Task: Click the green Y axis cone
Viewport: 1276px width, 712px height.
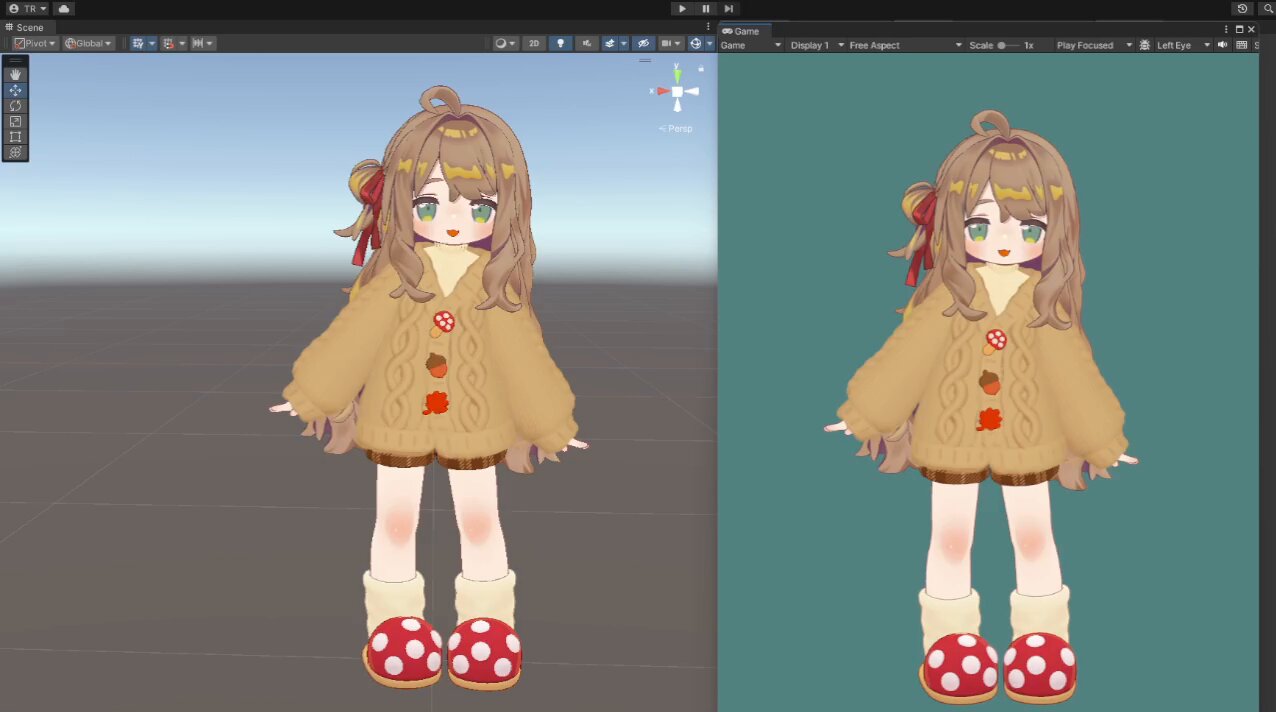Action: click(x=677, y=74)
